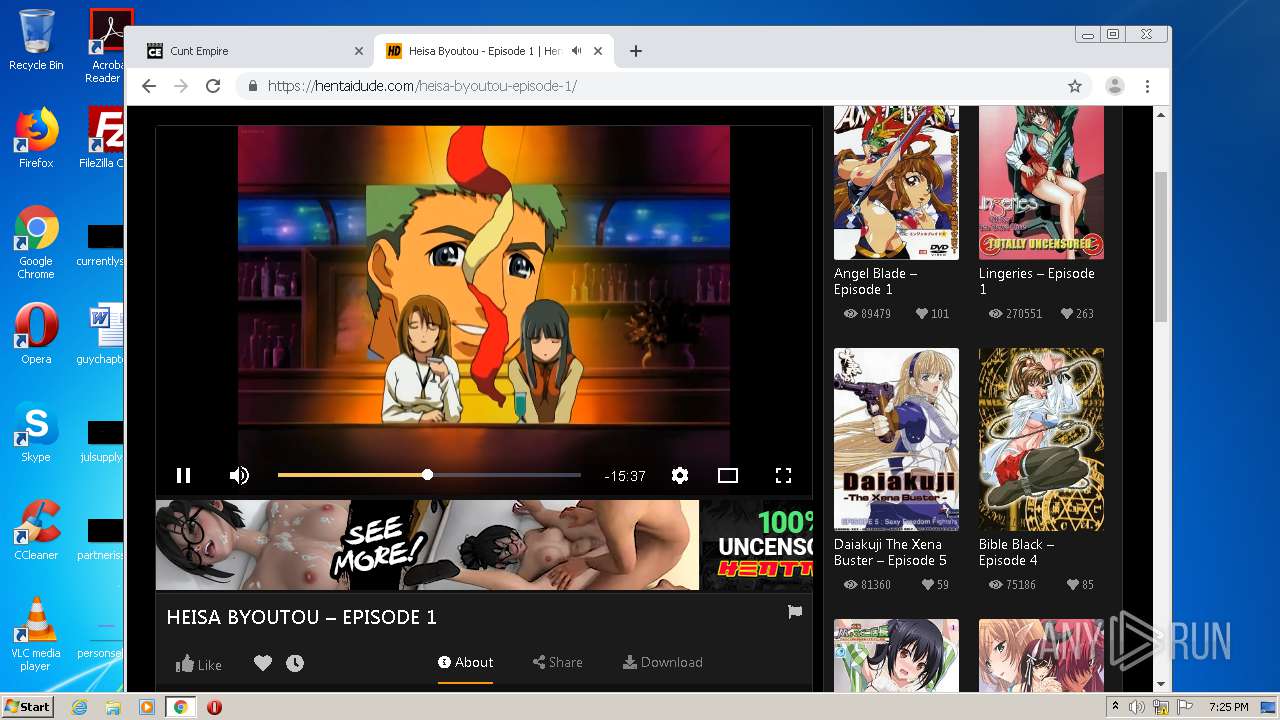Open Windows Media Player from the taskbar
This screenshot has width=1280, height=720.
(x=147, y=707)
